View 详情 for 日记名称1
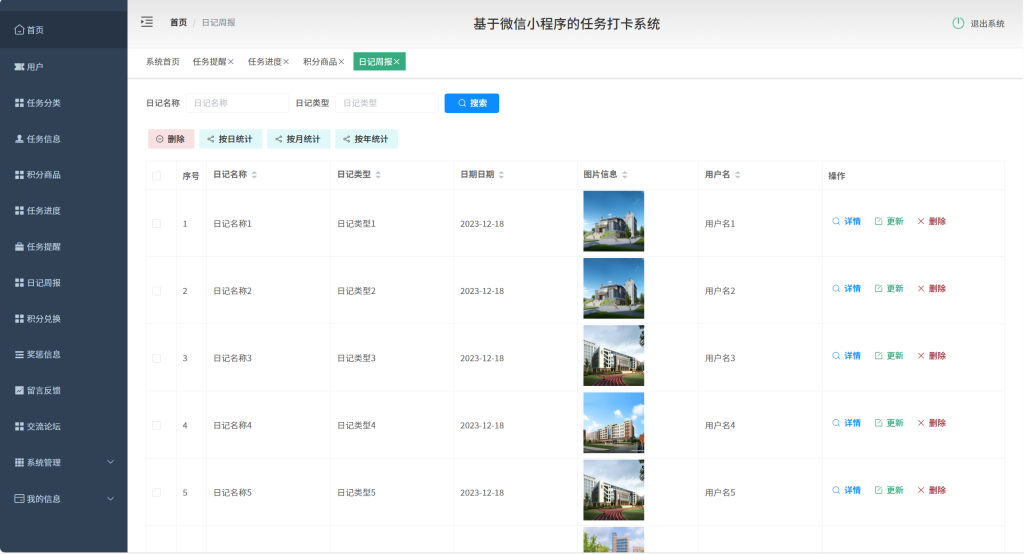This screenshot has height=554, width=1024. [846, 221]
